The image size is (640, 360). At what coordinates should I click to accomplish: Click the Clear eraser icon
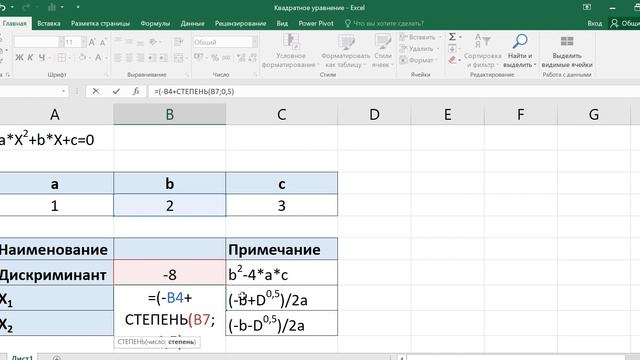coord(452,60)
